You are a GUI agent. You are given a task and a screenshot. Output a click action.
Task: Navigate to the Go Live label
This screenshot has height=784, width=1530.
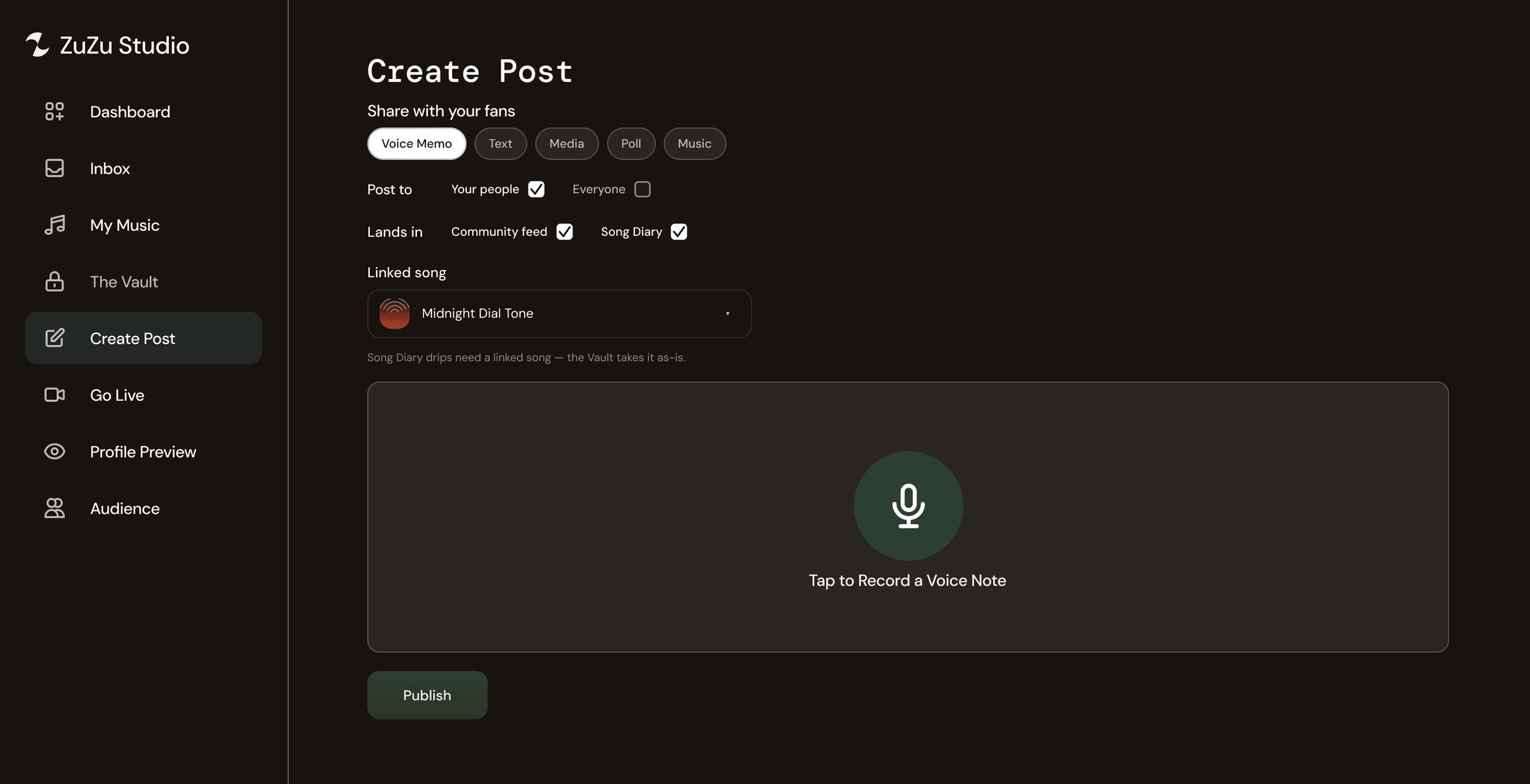tap(117, 395)
